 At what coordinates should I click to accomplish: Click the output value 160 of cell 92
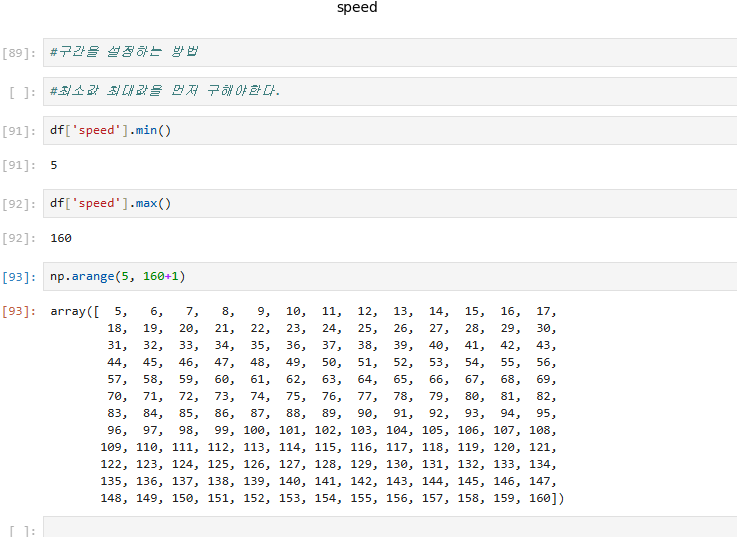[61, 238]
